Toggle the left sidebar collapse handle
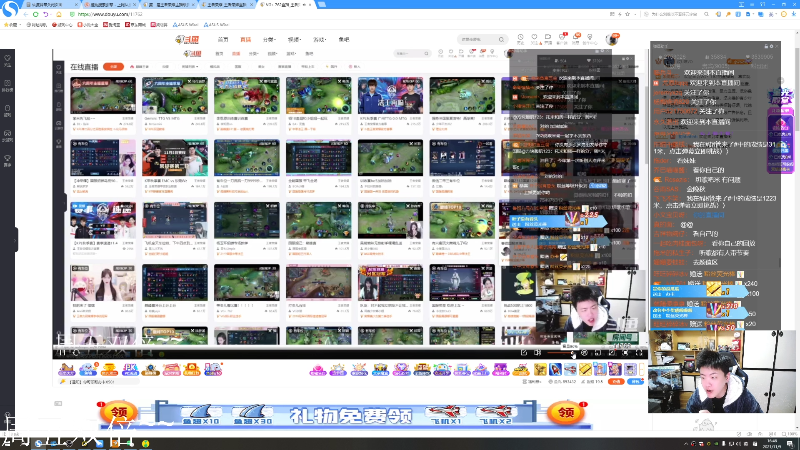800x450 pixels. pyautogui.click(x=16, y=239)
